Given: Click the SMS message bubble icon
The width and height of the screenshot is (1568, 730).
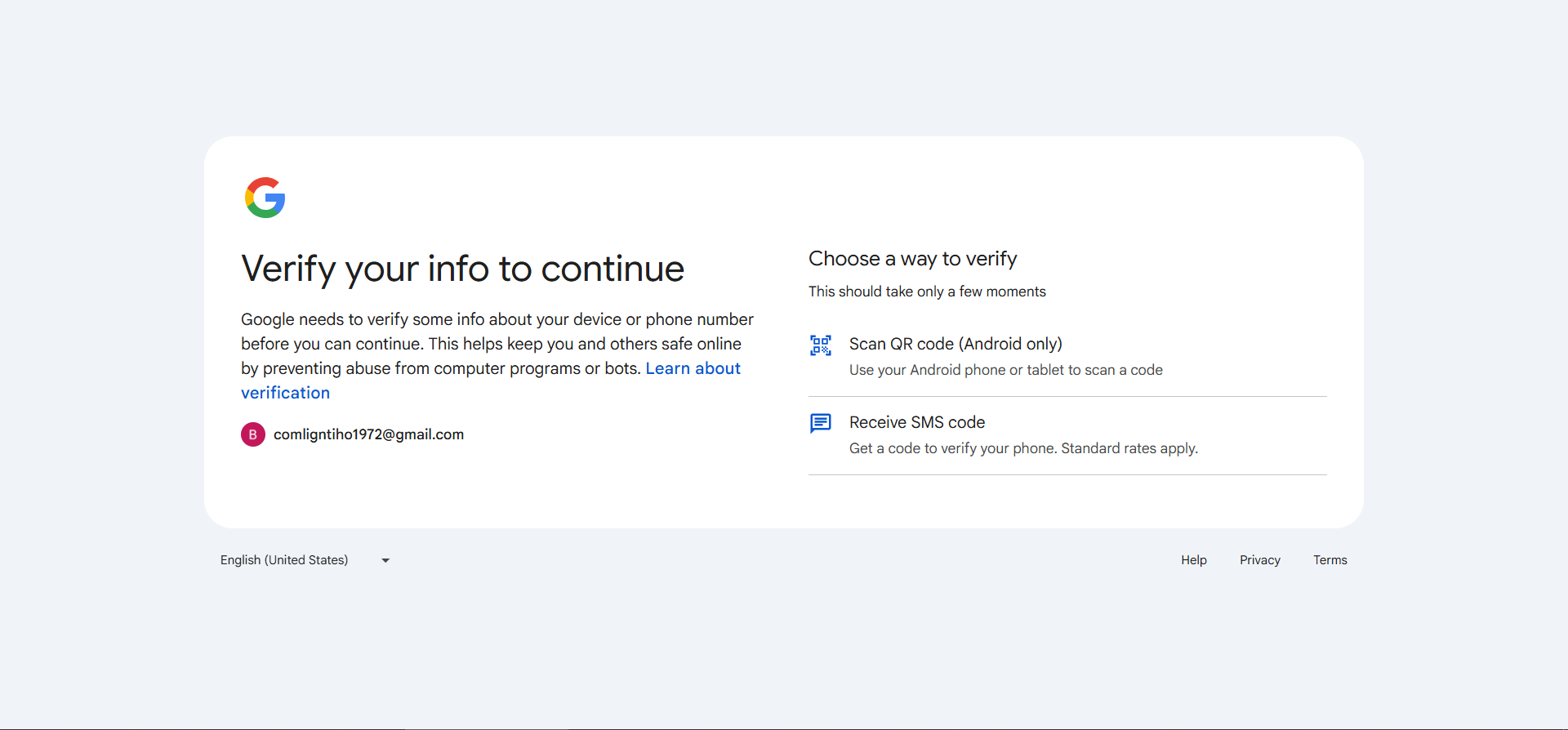Looking at the screenshot, I should click(821, 423).
